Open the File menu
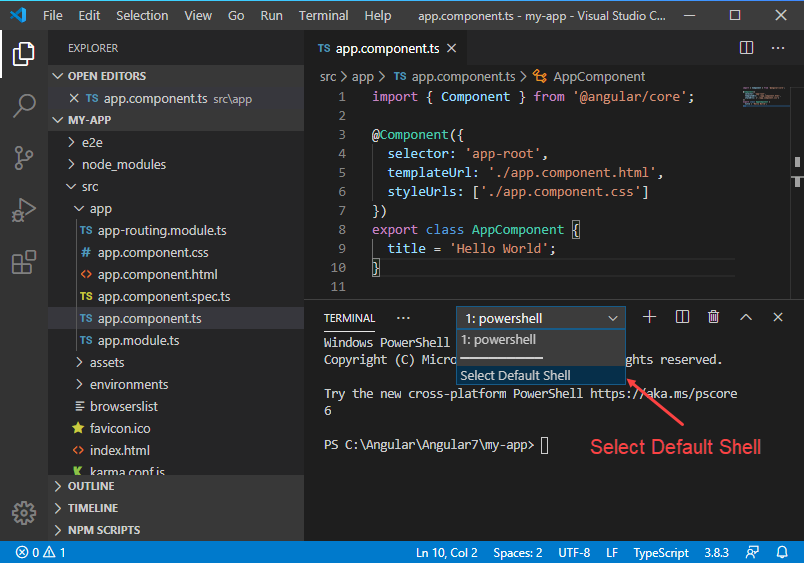804x563 pixels. coord(53,15)
